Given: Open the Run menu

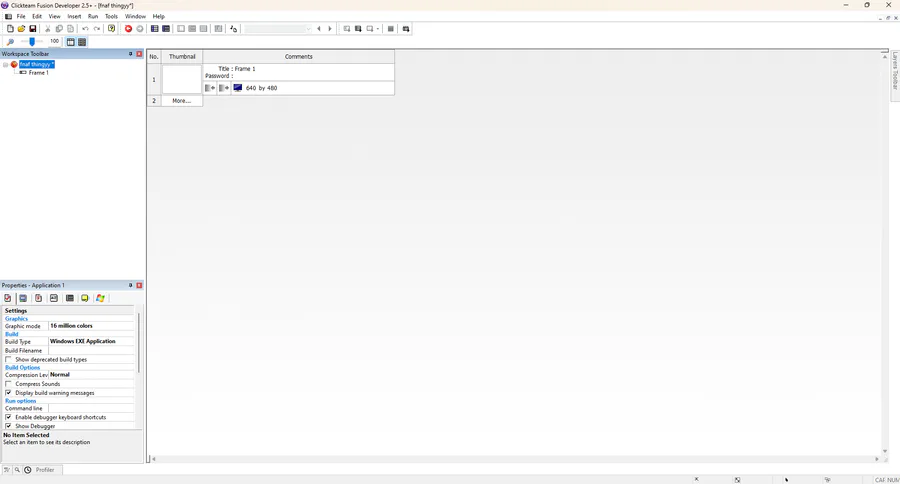Looking at the screenshot, I should (93, 17).
